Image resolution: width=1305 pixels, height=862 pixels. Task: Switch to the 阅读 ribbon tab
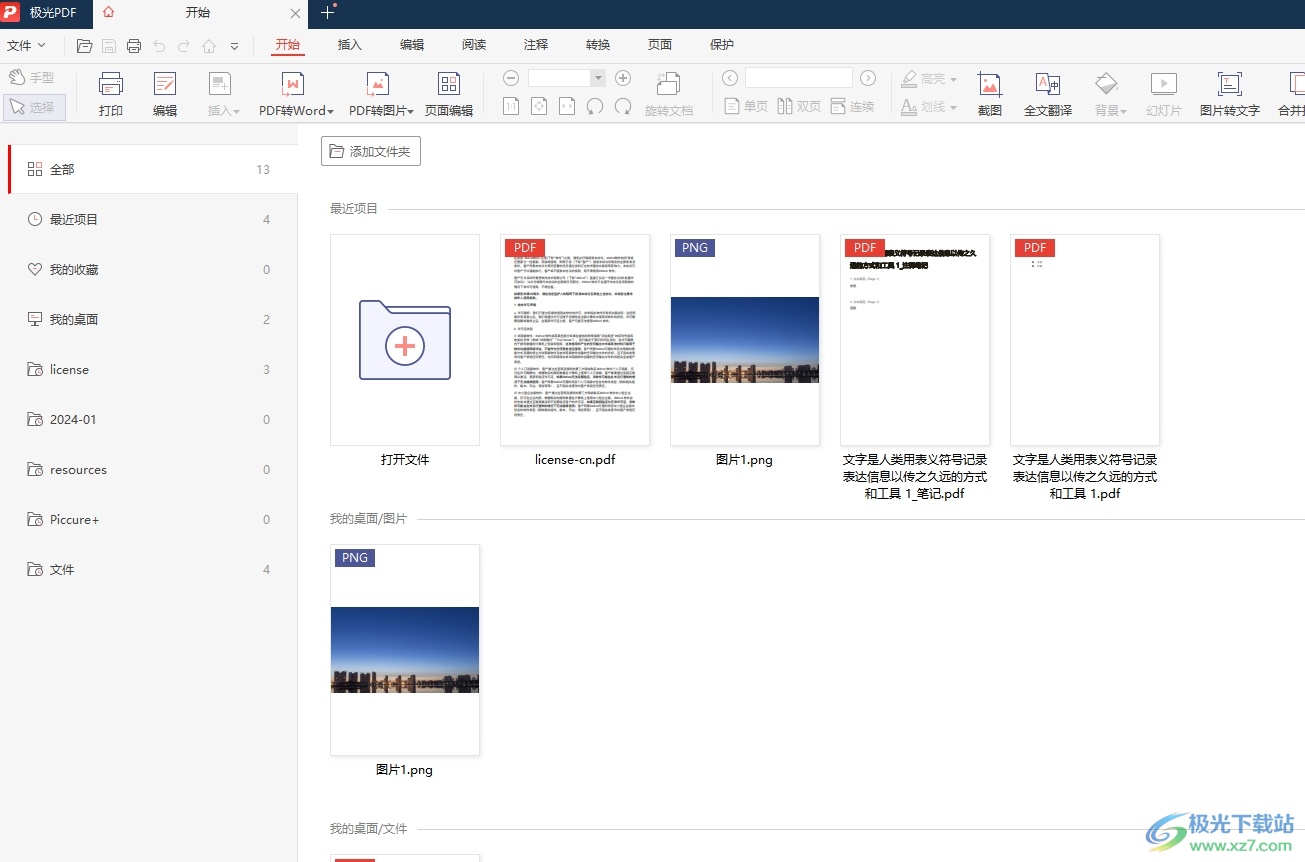(x=474, y=45)
